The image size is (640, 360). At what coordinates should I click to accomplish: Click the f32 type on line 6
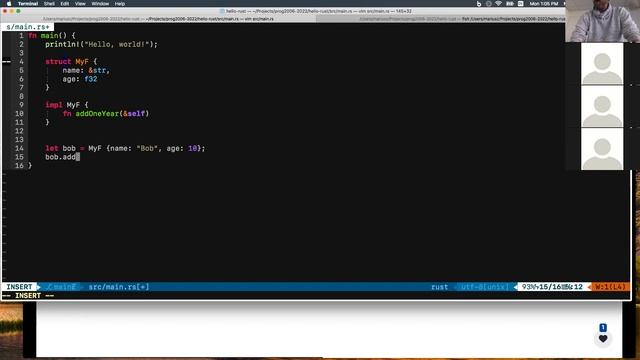click(91, 79)
